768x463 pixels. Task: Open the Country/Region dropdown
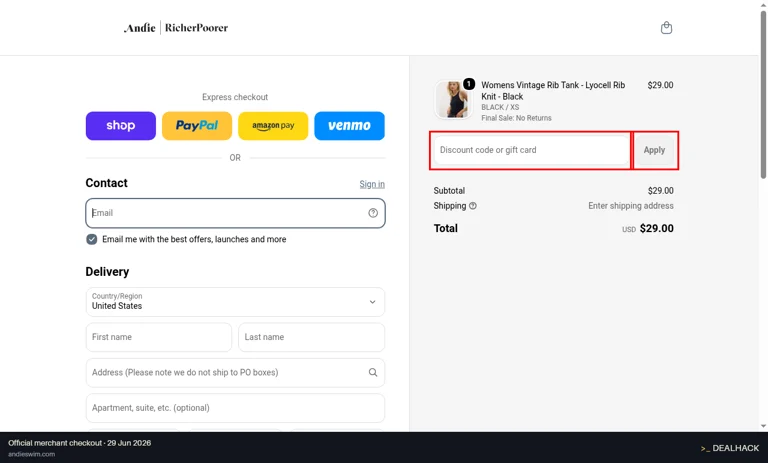pos(235,302)
